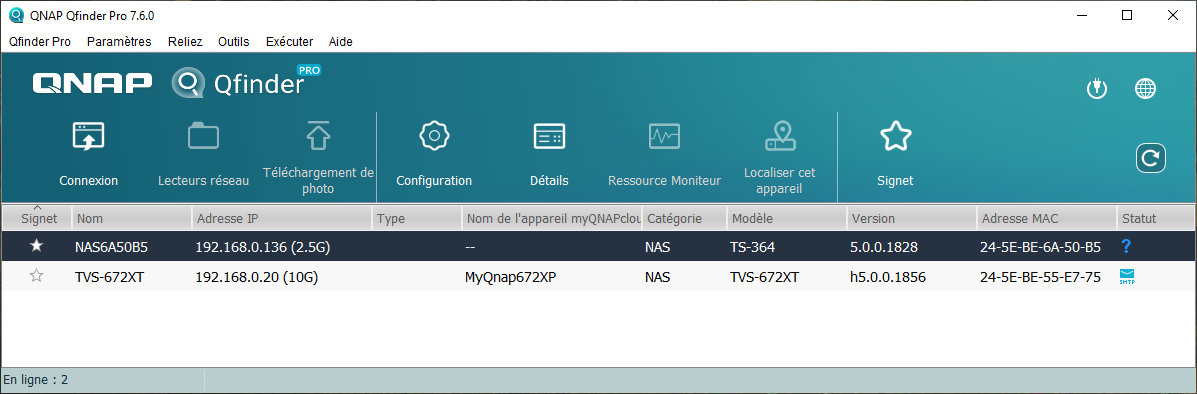Open the Téléchargement de photo upload icon
The width and height of the screenshot is (1197, 394).
click(x=318, y=135)
